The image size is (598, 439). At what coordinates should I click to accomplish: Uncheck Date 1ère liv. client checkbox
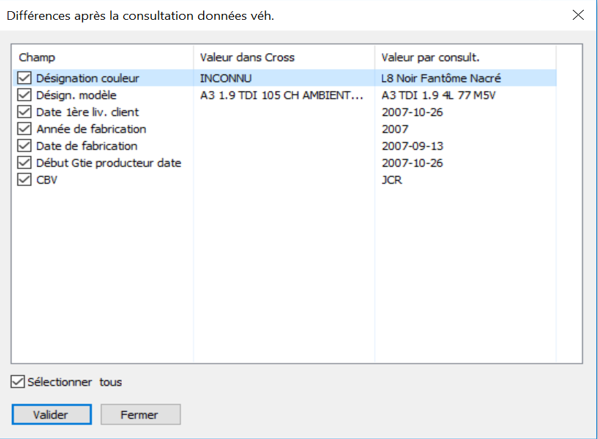pyautogui.click(x=24, y=112)
